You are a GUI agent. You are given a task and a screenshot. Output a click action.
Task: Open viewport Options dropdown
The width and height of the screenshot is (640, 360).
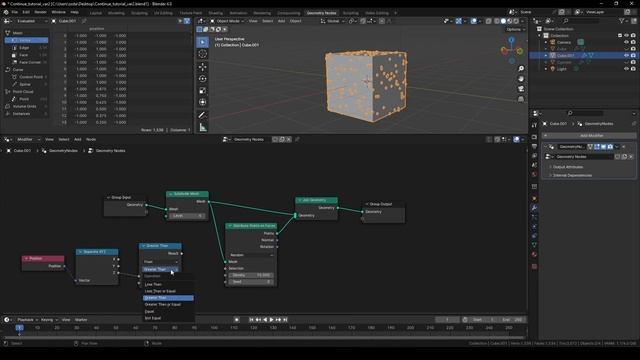pyautogui.click(x=515, y=29)
